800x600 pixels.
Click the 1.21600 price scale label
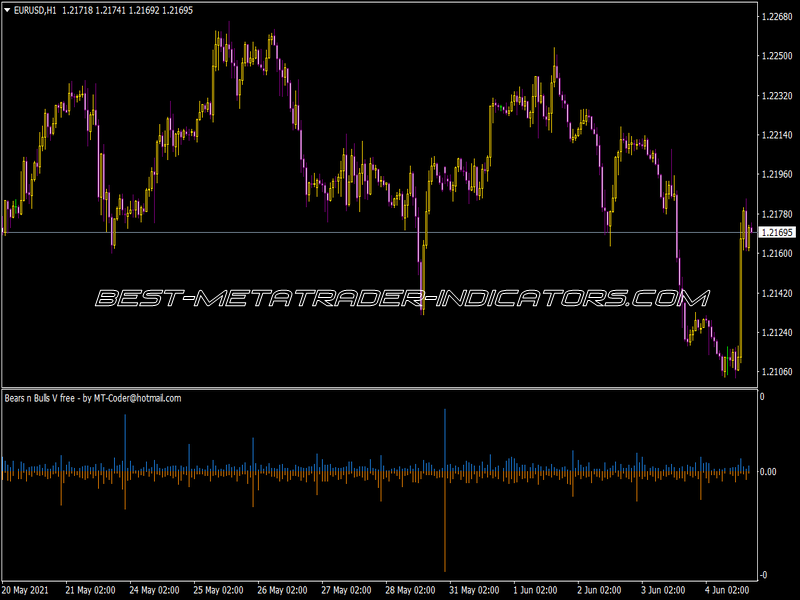tap(777, 254)
